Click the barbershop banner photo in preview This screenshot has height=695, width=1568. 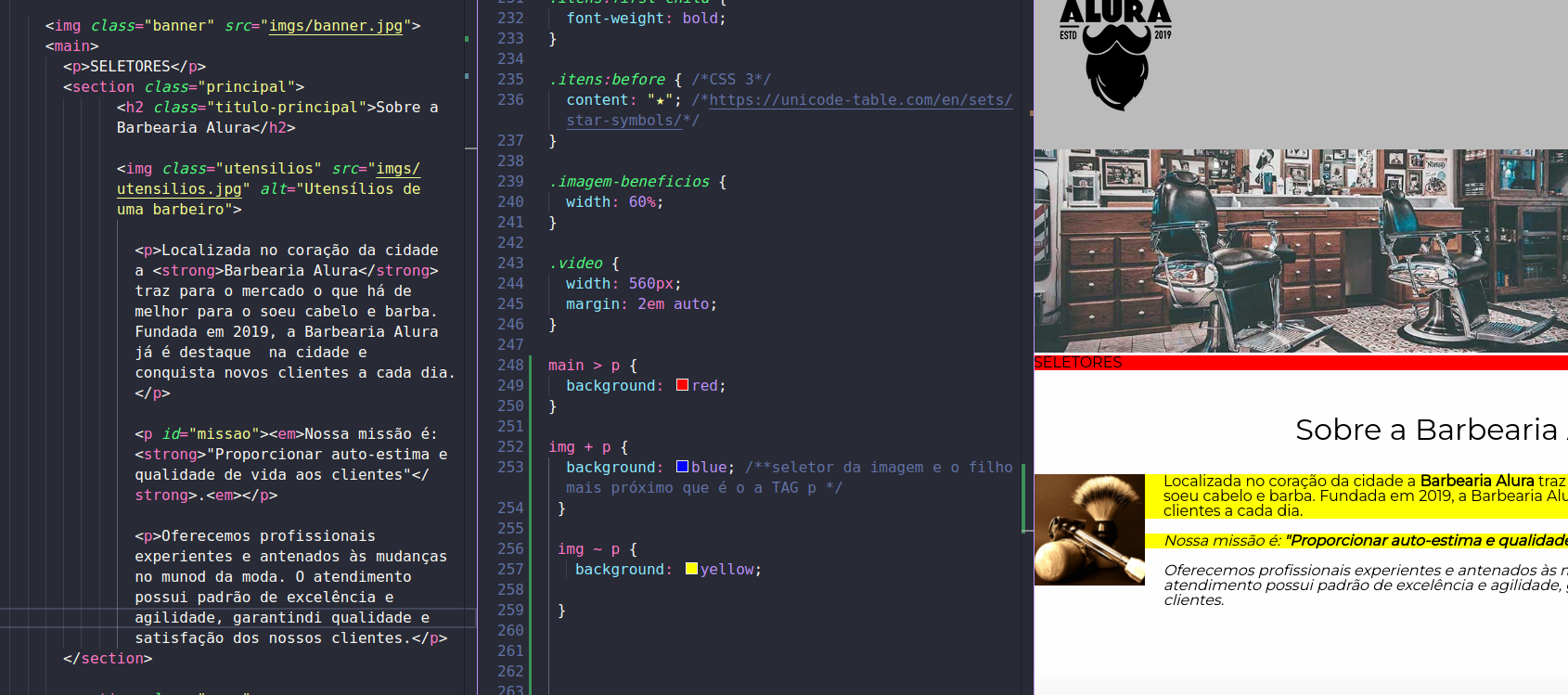[x=1301, y=251]
